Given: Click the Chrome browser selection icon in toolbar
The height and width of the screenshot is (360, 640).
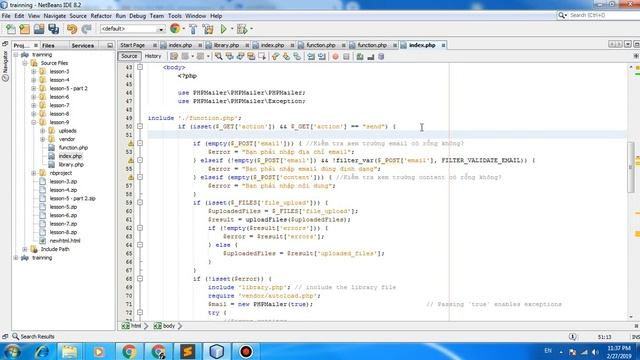Looking at the screenshot, I should (x=175, y=29).
